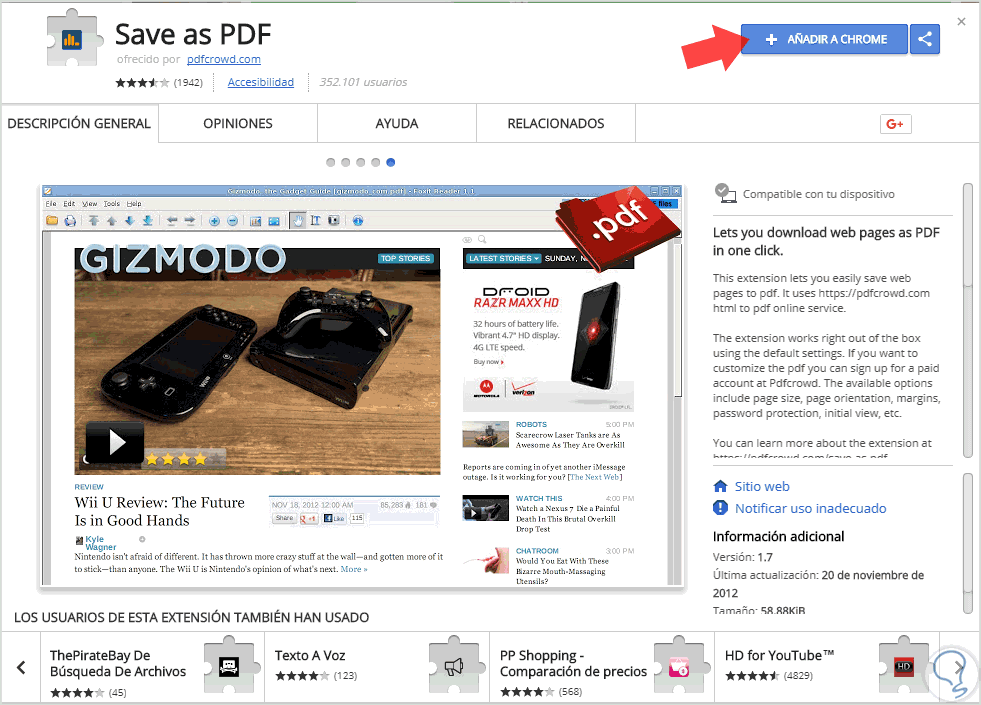981x705 pixels.
Task: Close the extension dialog
Action: pos(962,22)
